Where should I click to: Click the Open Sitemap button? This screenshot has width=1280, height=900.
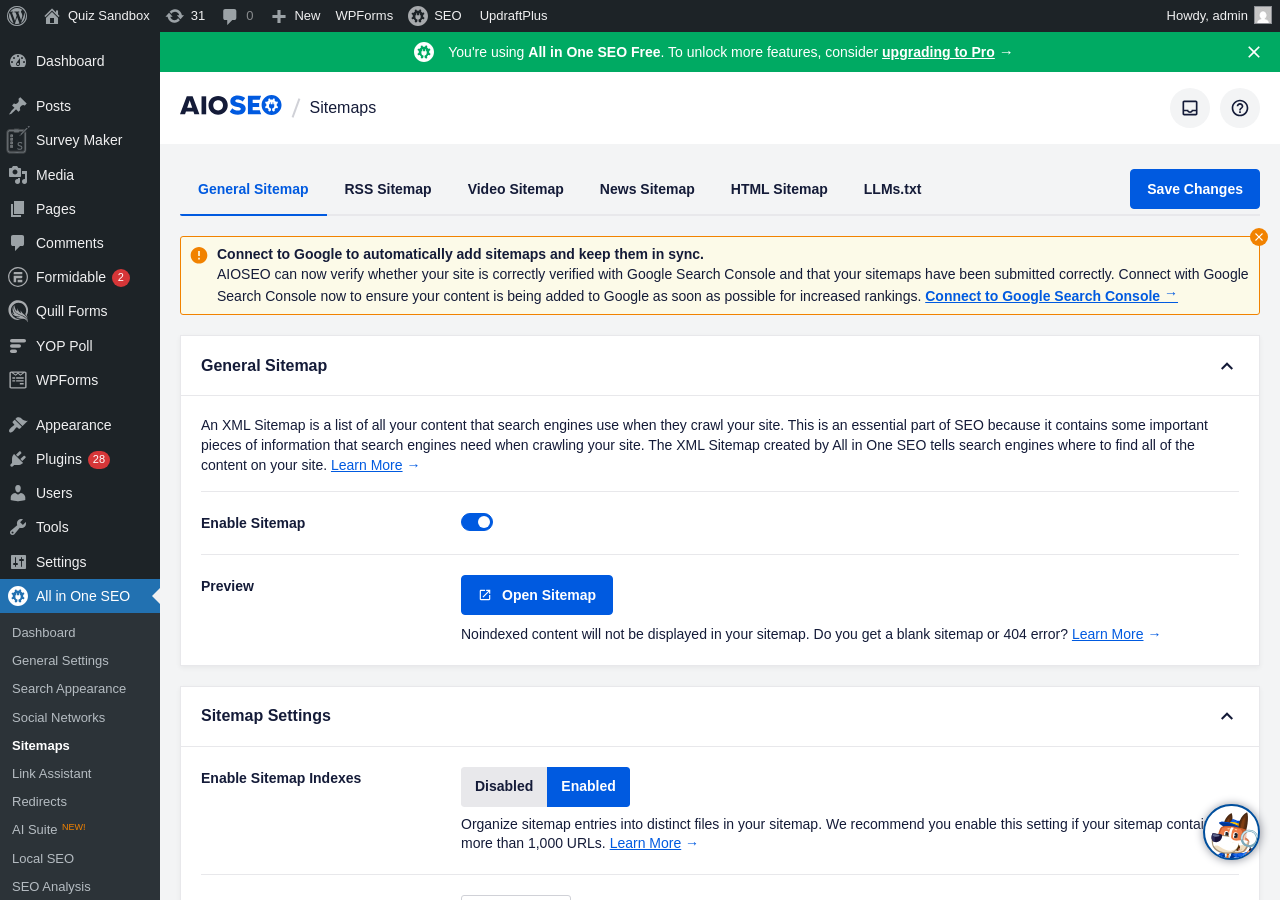coord(537,595)
